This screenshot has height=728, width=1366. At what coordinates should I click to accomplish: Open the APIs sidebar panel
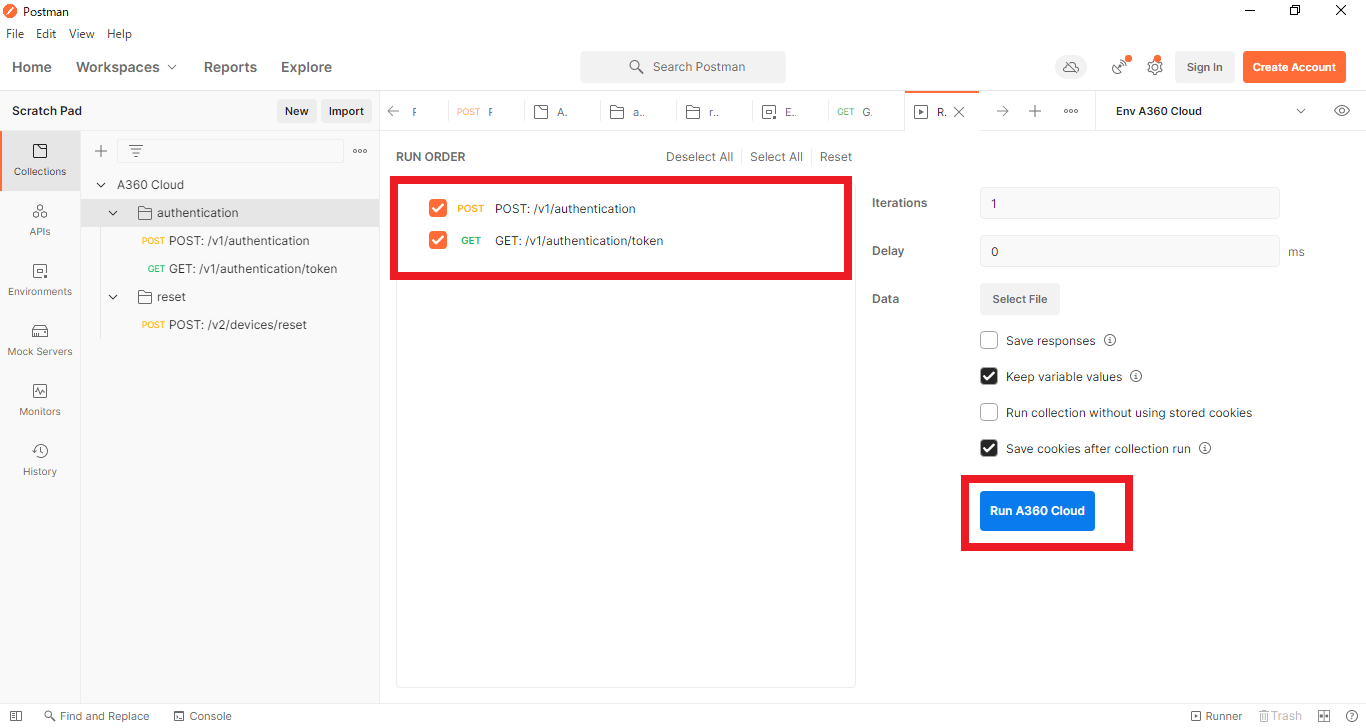point(40,220)
